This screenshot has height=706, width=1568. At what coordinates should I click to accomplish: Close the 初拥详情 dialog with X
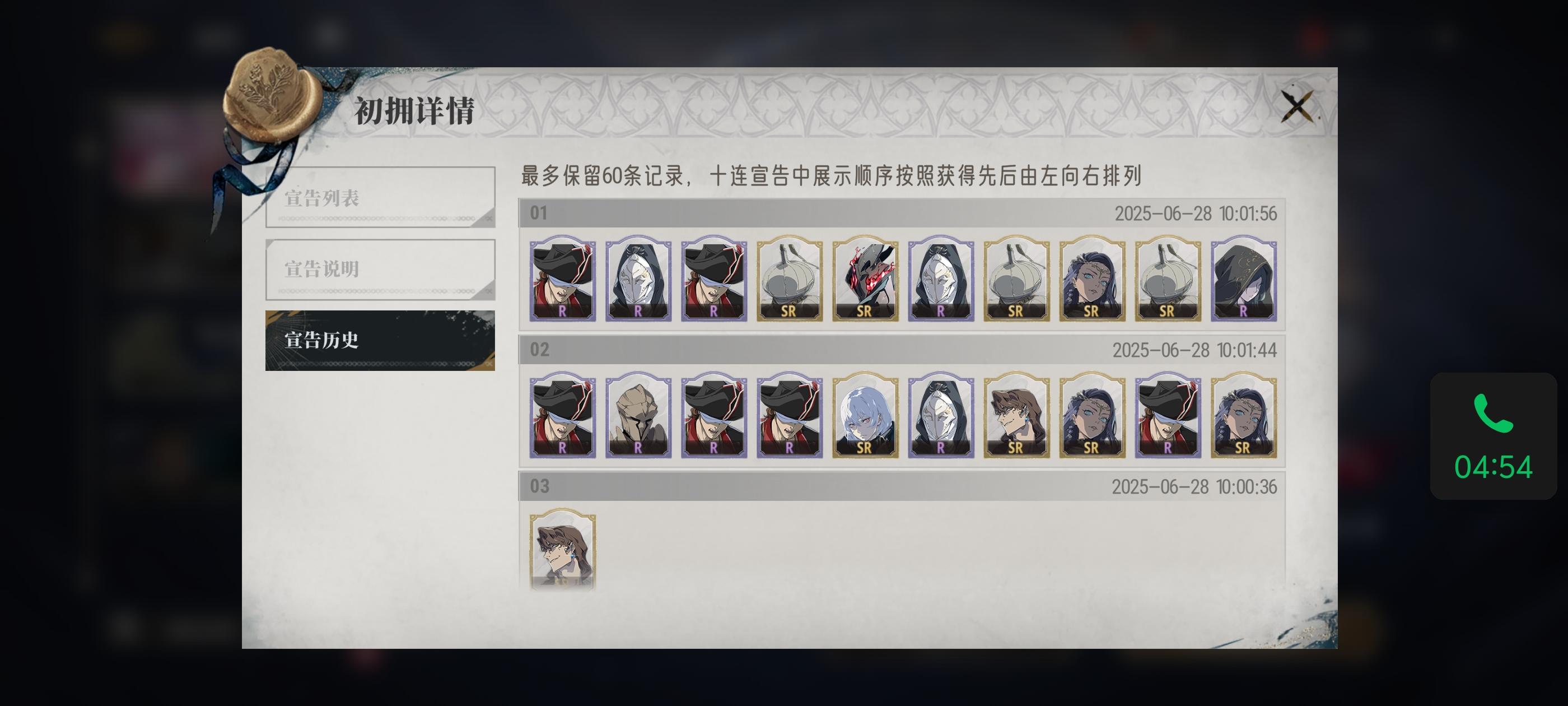click(1297, 106)
